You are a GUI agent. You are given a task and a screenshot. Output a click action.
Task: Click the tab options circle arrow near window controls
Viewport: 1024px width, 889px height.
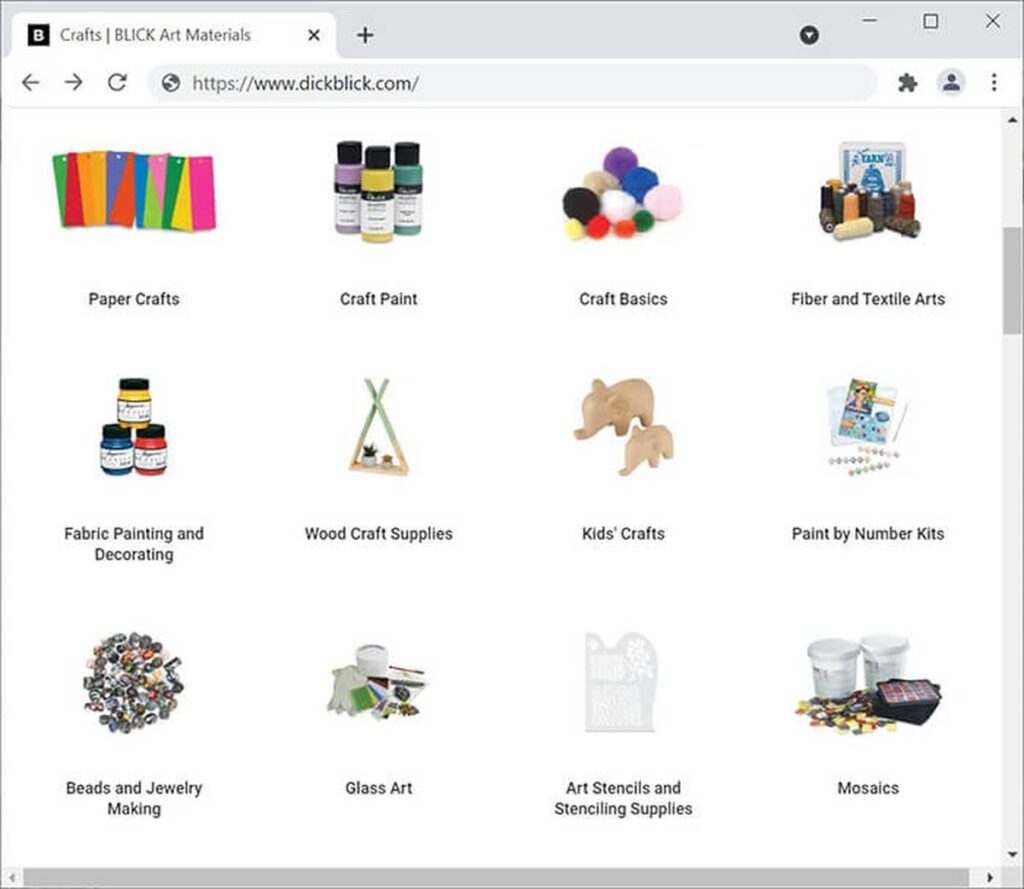click(808, 34)
